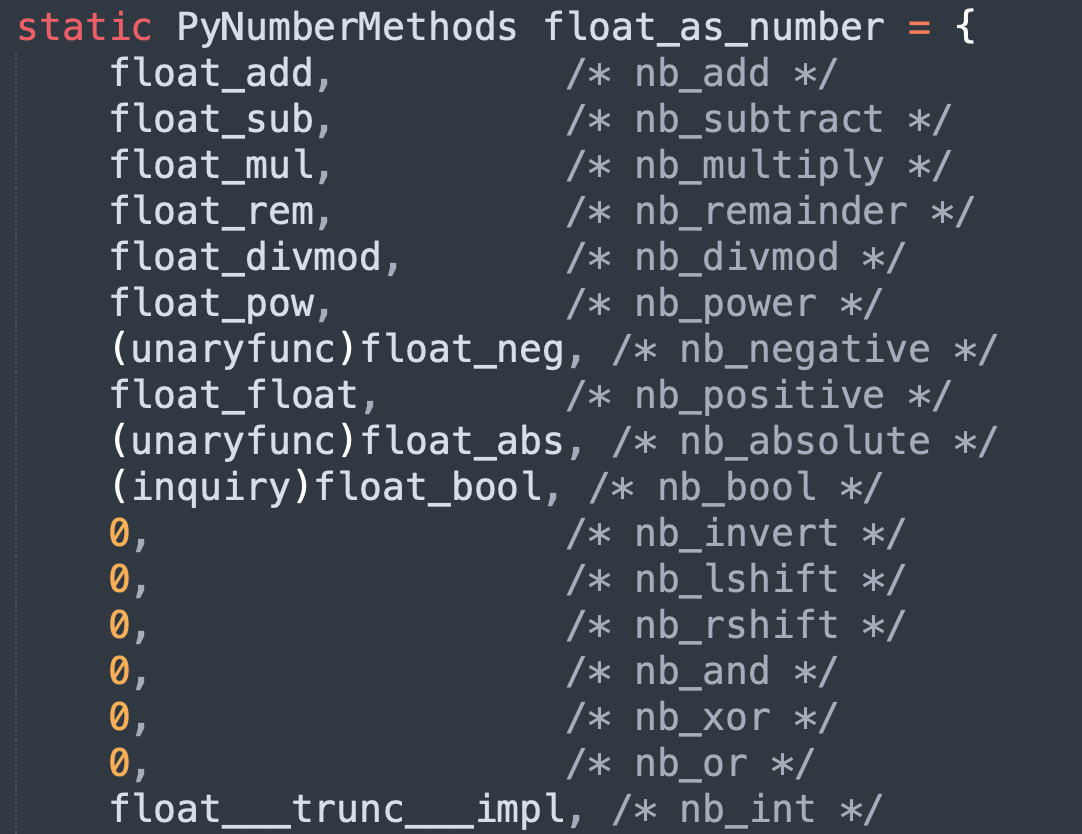1082x834 pixels.
Task: Click float___trunc___impl identifier
Action: pyautogui.click(x=337, y=810)
